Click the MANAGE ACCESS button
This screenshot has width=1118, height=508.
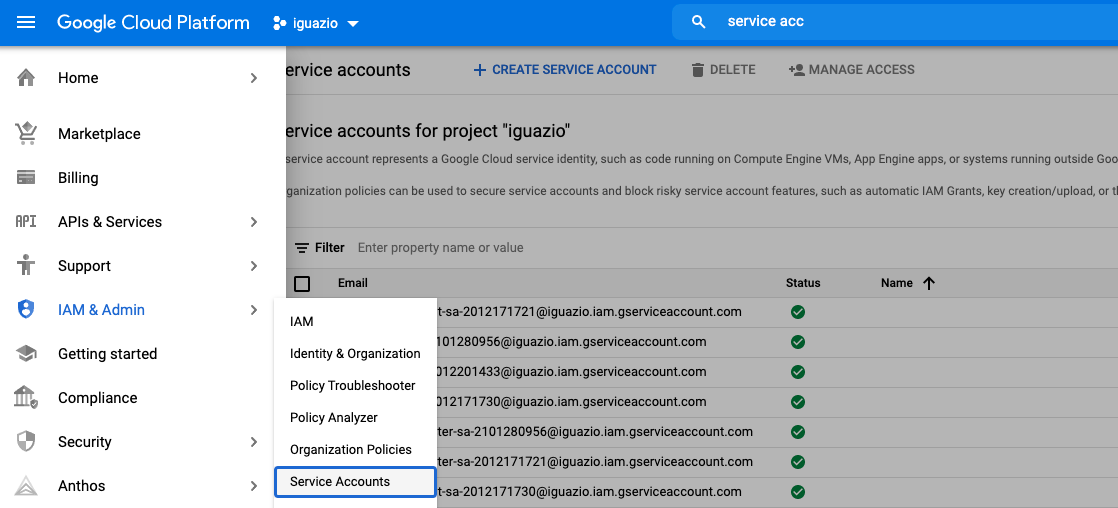[851, 70]
